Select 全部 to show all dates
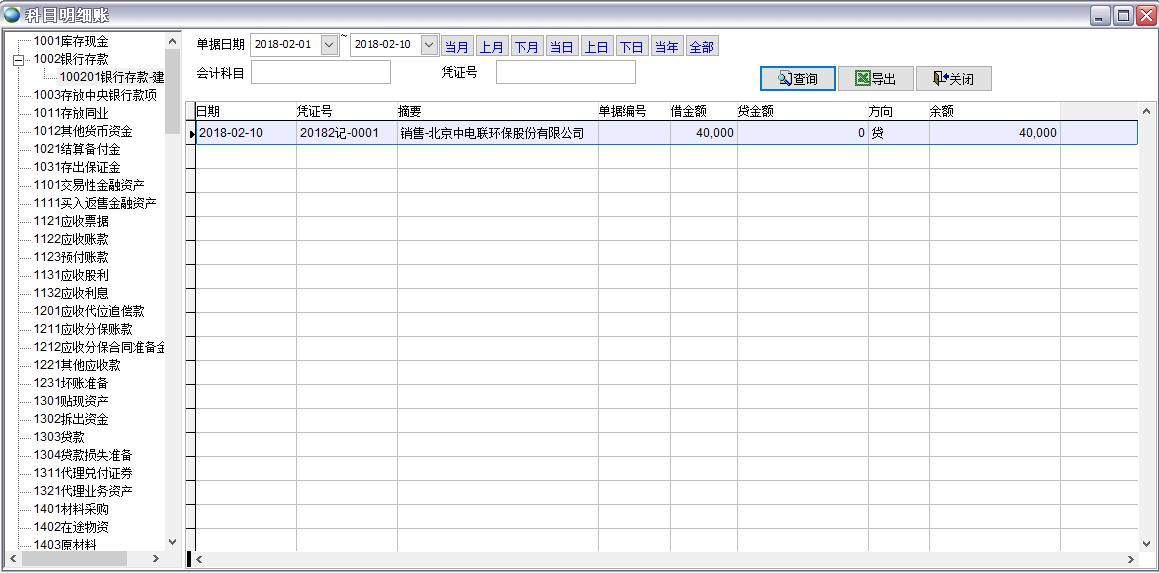This screenshot has width=1159, height=573. coord(701,47)
